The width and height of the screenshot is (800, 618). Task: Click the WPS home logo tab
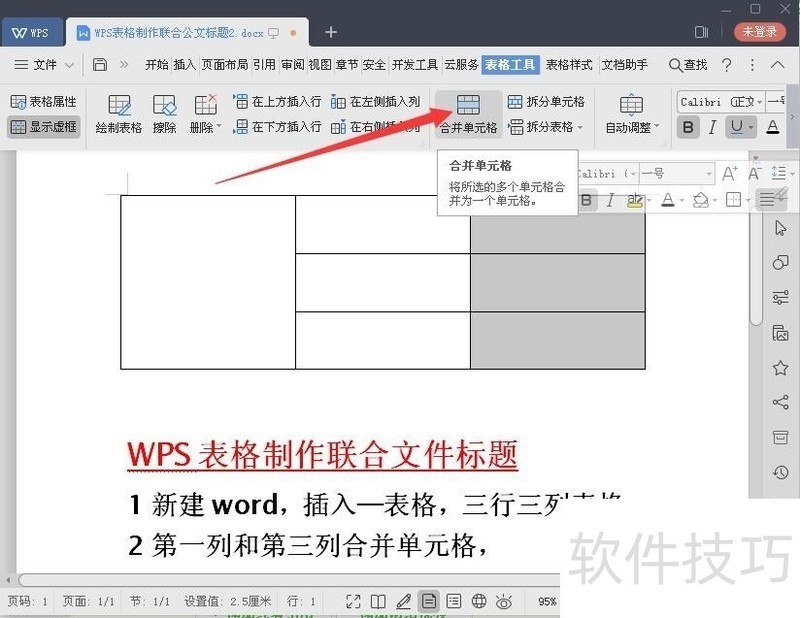click(31, 33)
